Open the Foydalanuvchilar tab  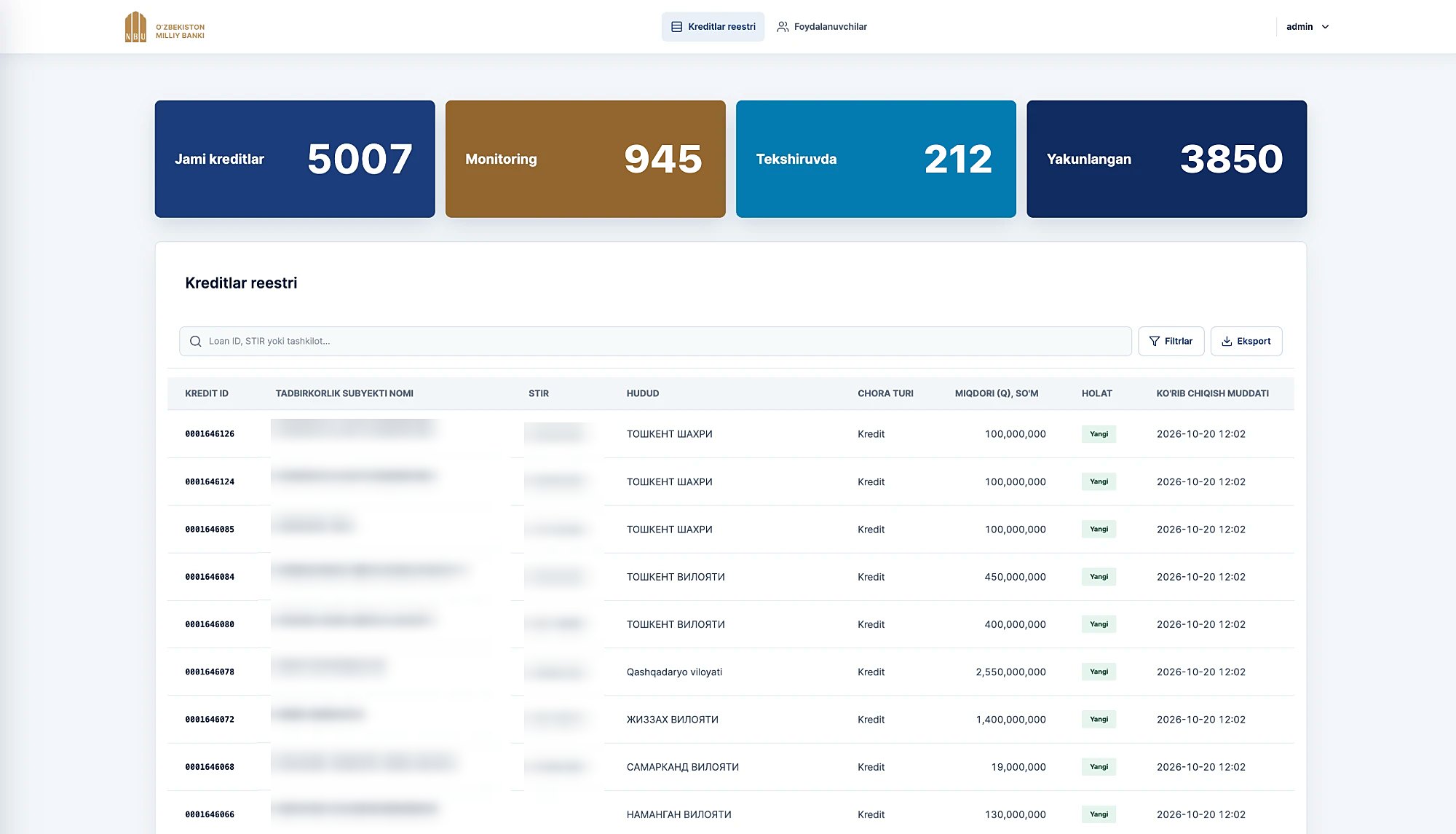pyautogui.click(x=822, y=27)
